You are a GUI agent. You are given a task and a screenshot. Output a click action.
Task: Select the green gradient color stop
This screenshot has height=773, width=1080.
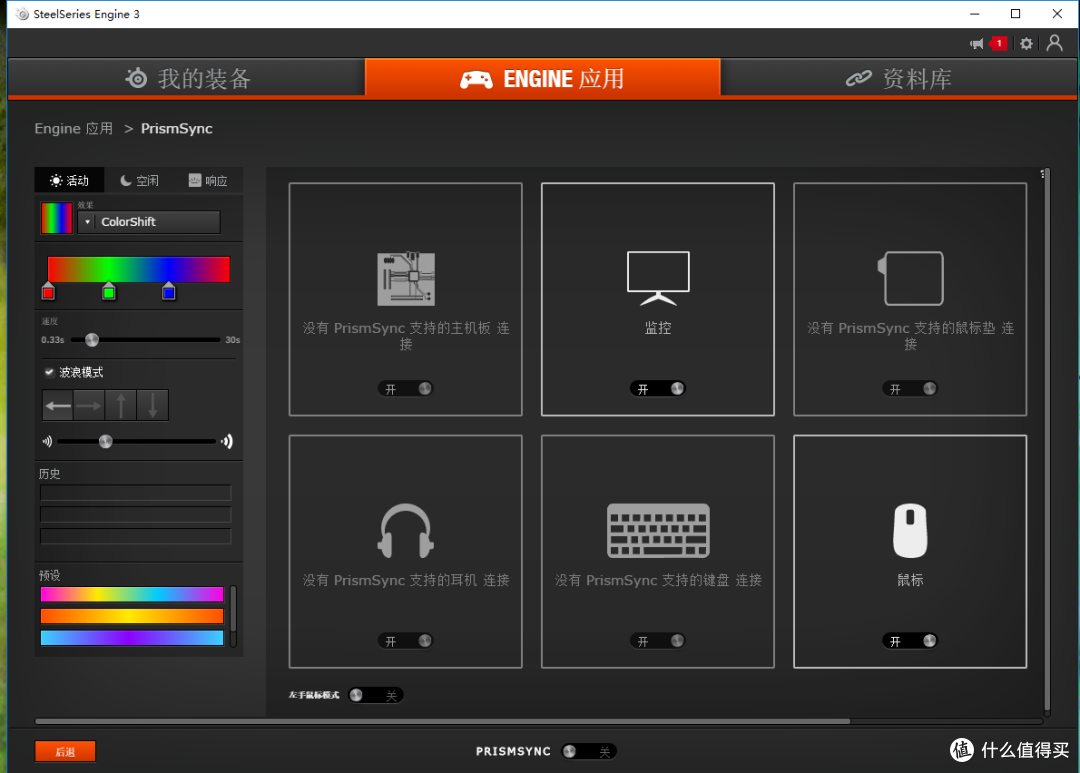pyautogui.click(x=108, y=291)
